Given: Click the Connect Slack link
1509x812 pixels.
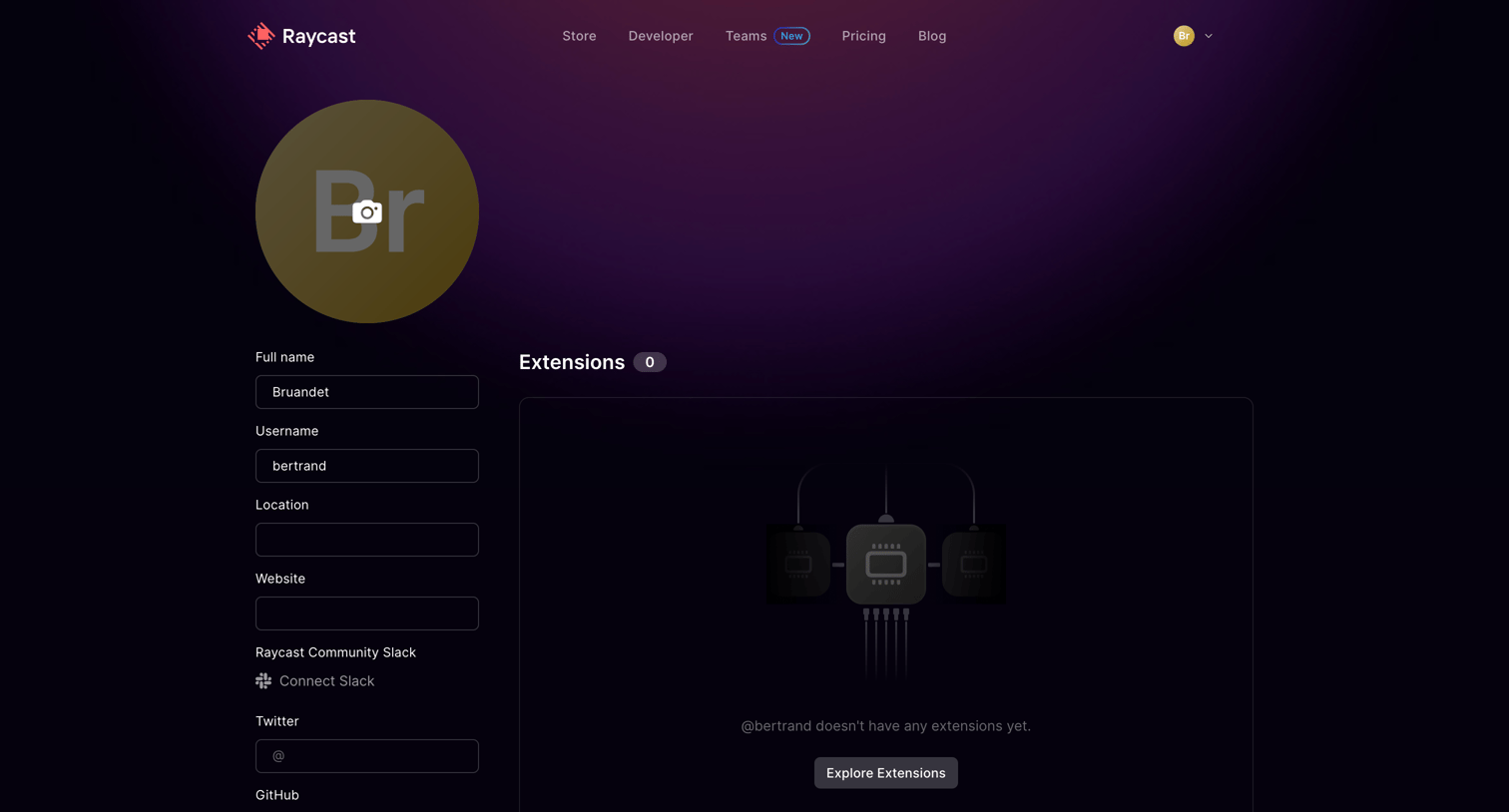Looking at the screenshot, I should pos(326,681).
